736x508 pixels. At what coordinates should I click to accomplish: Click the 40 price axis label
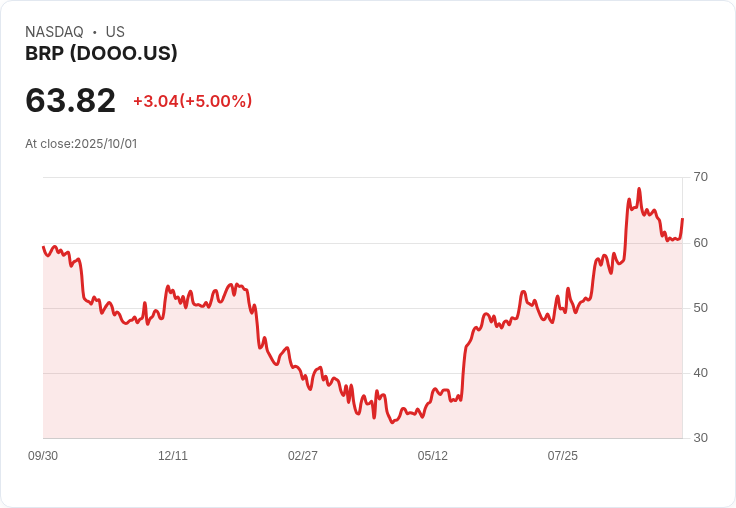[x=700, y=373]
